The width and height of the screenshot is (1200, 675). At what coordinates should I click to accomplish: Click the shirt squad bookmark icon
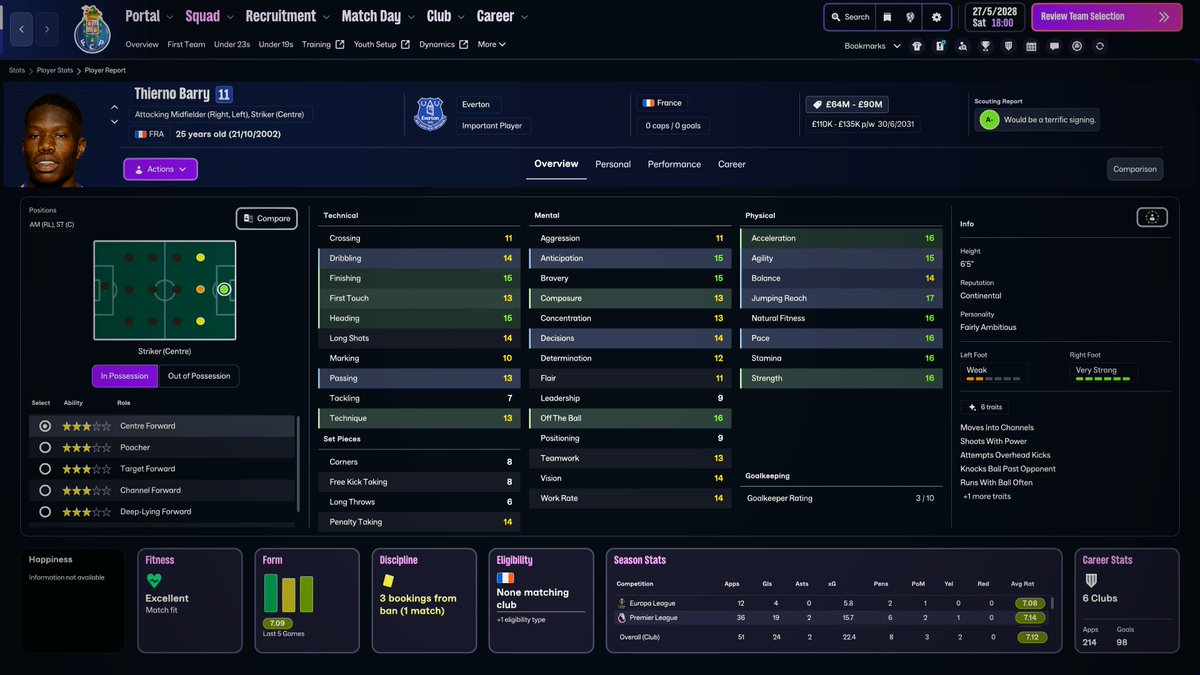[x=917, y=46]
